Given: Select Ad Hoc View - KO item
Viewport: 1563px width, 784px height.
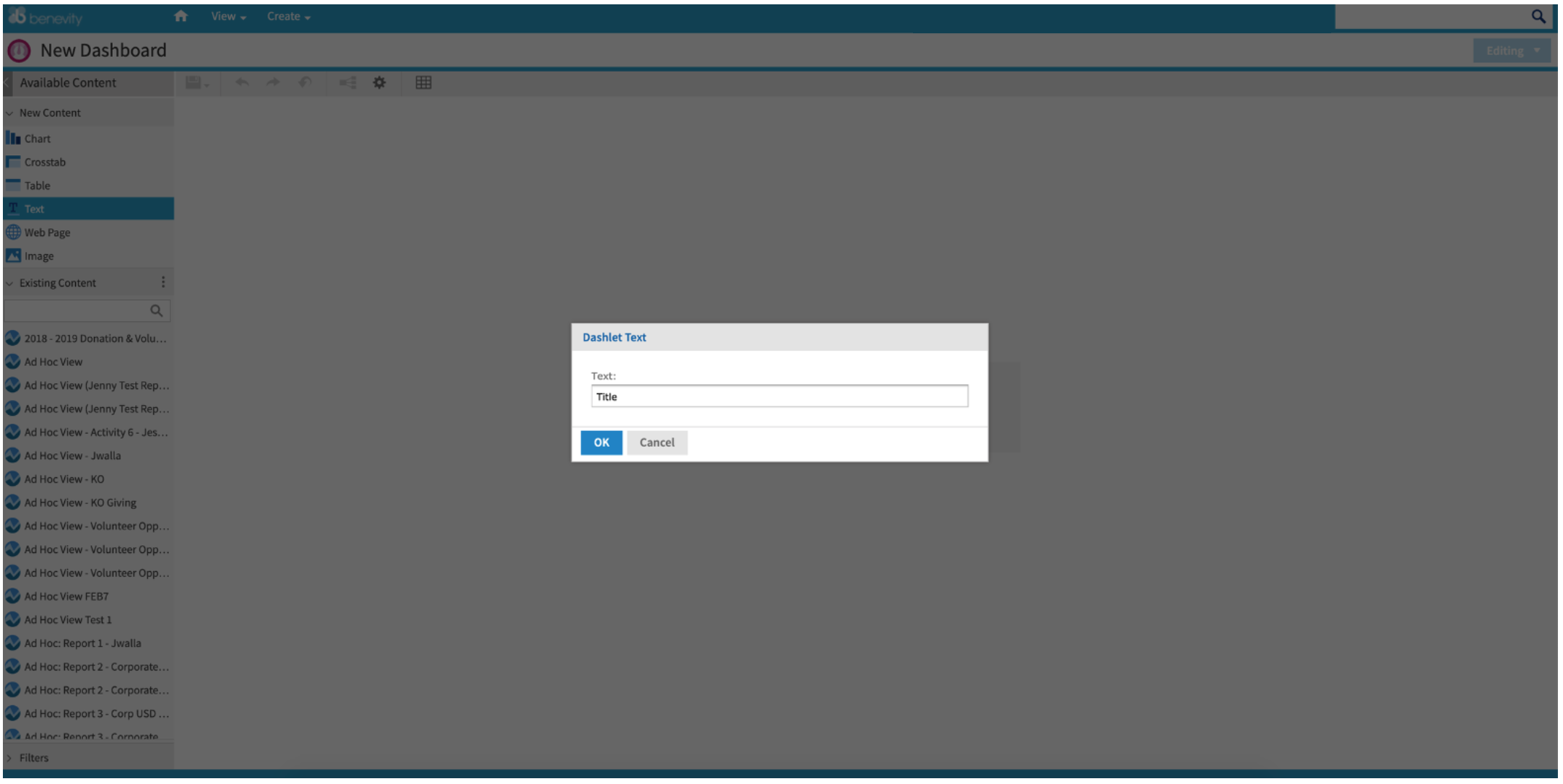Looking at the screenshot, I should tap(88, 479).
